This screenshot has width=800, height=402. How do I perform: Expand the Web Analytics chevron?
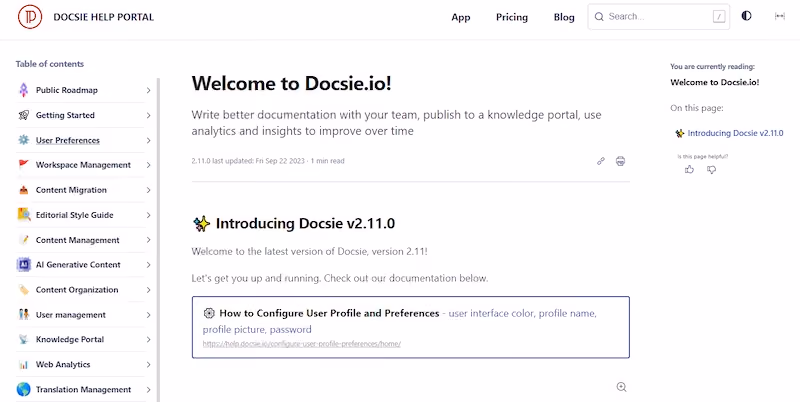[x=148, y=365]
